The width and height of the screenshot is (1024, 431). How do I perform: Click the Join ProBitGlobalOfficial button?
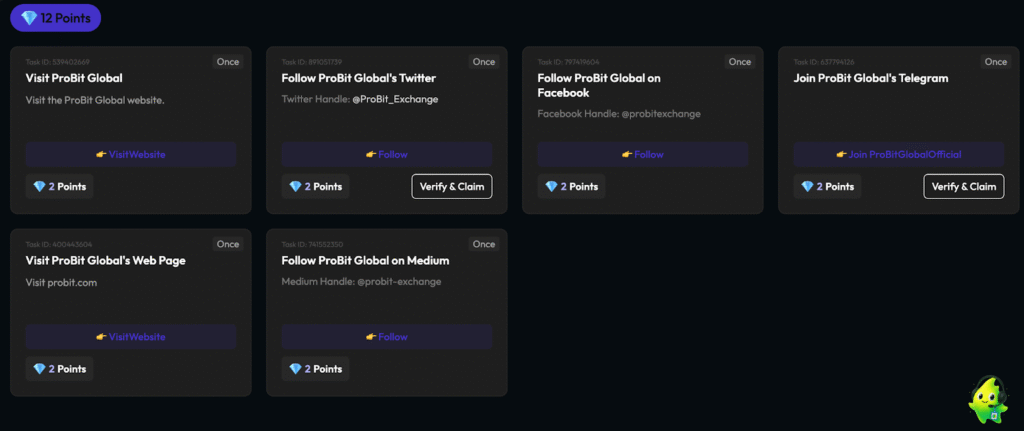tap(898, 155)
